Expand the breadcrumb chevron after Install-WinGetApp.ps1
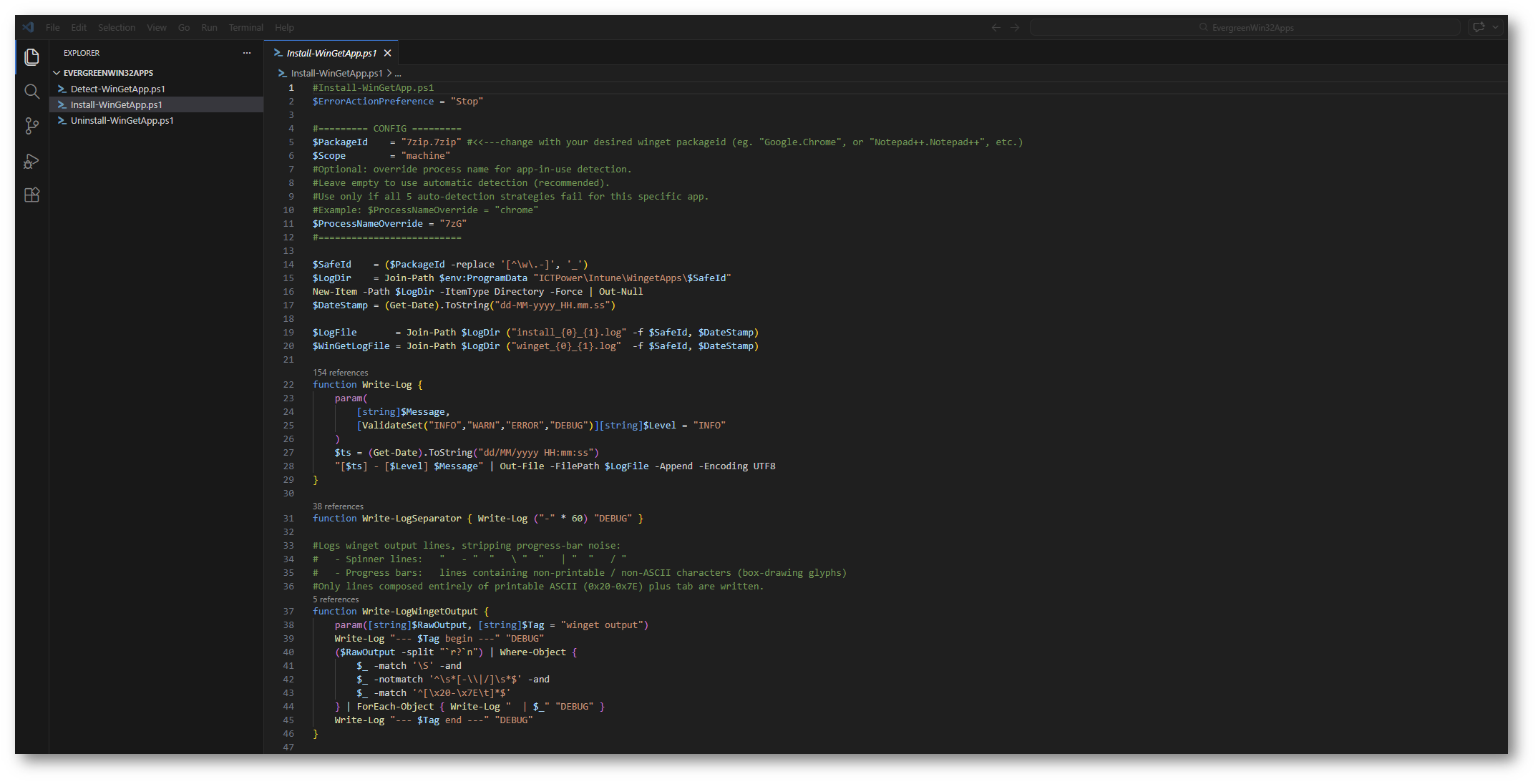1538x784 pixels. (389, 74)
